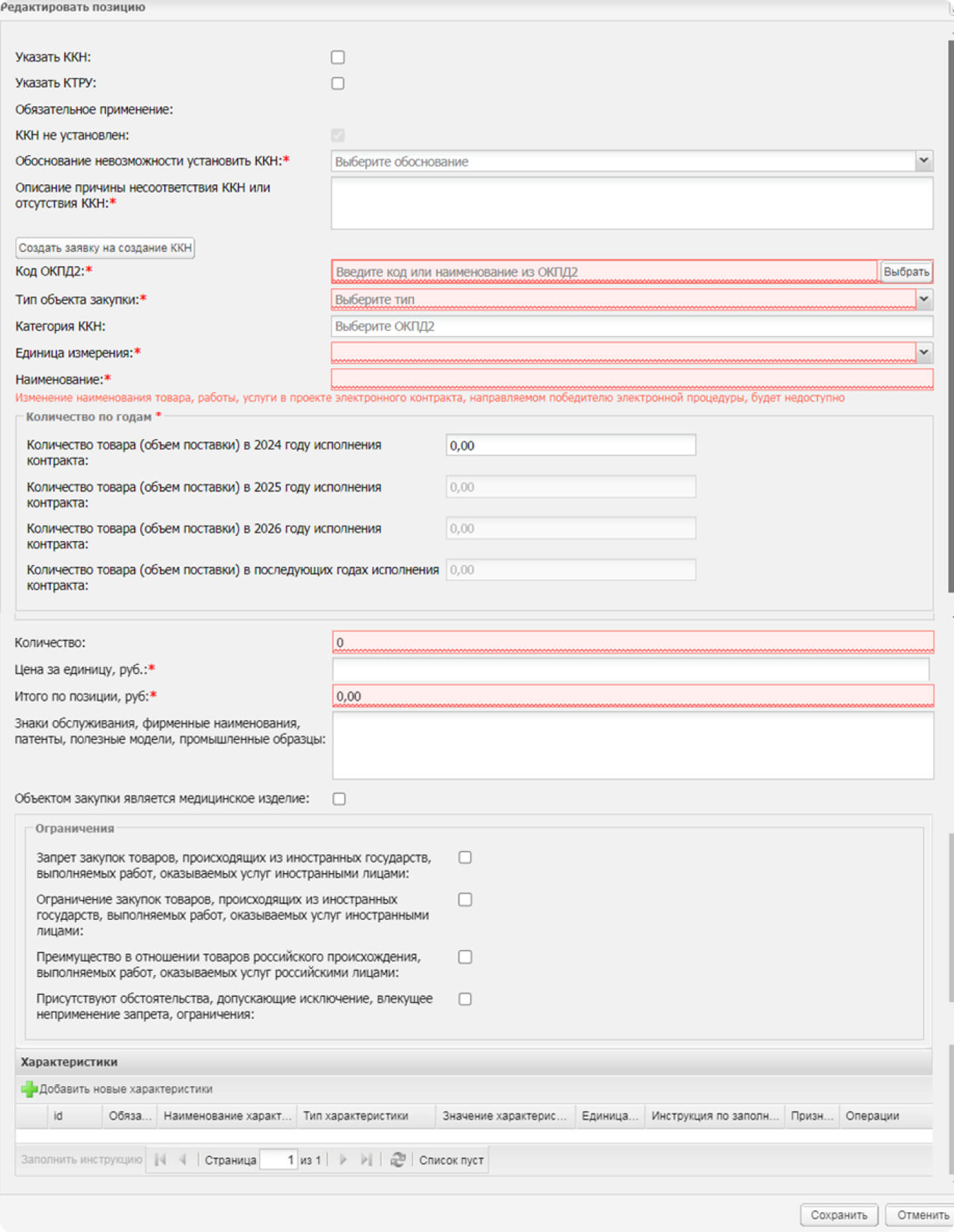The width and height of the screenshot is (954, 1232).
Task: Click the 'Операции' column header
Action: pos(886,1116)
